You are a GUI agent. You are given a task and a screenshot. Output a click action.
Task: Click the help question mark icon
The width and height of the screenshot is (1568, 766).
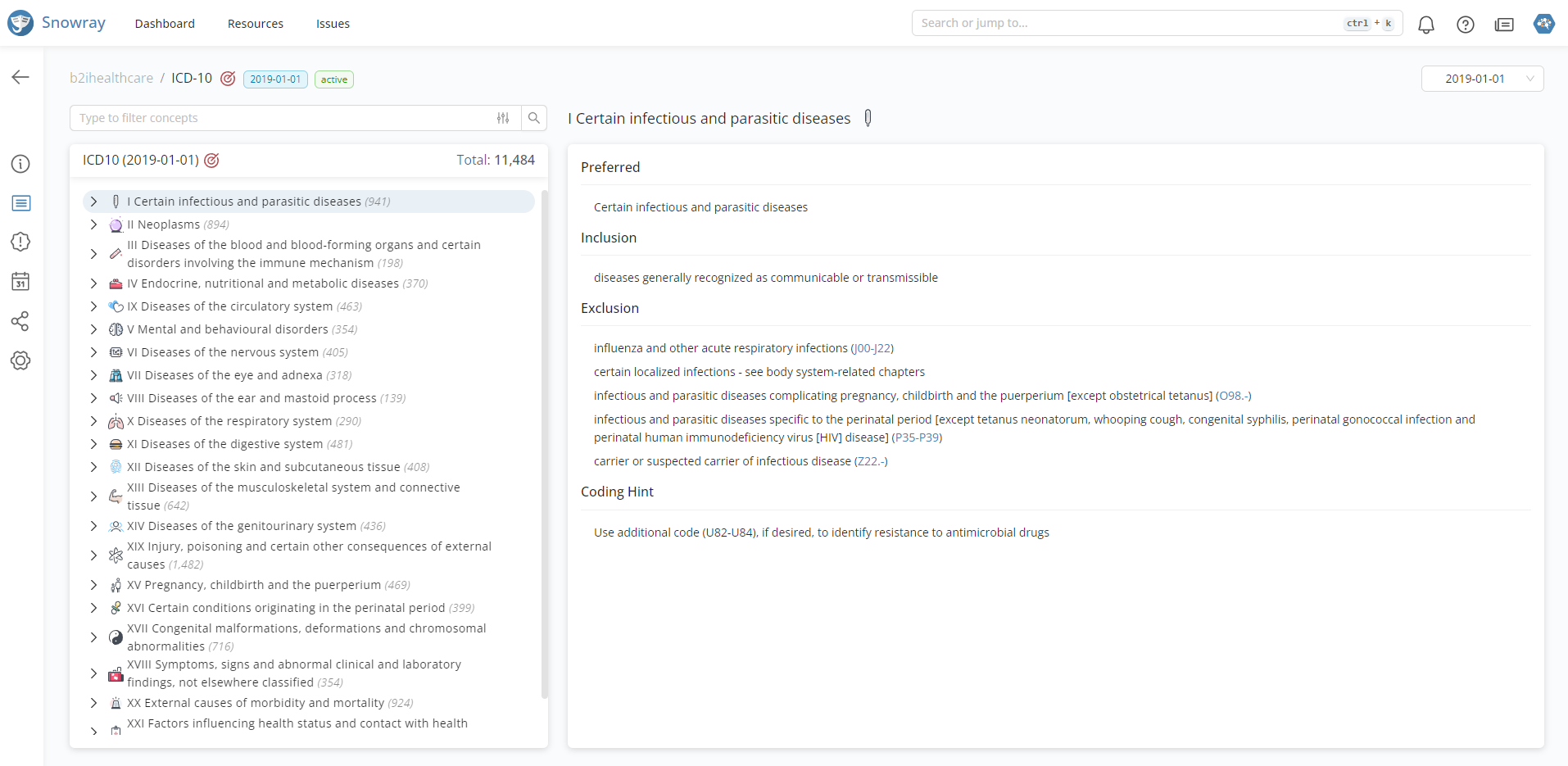pos(1465,25)
